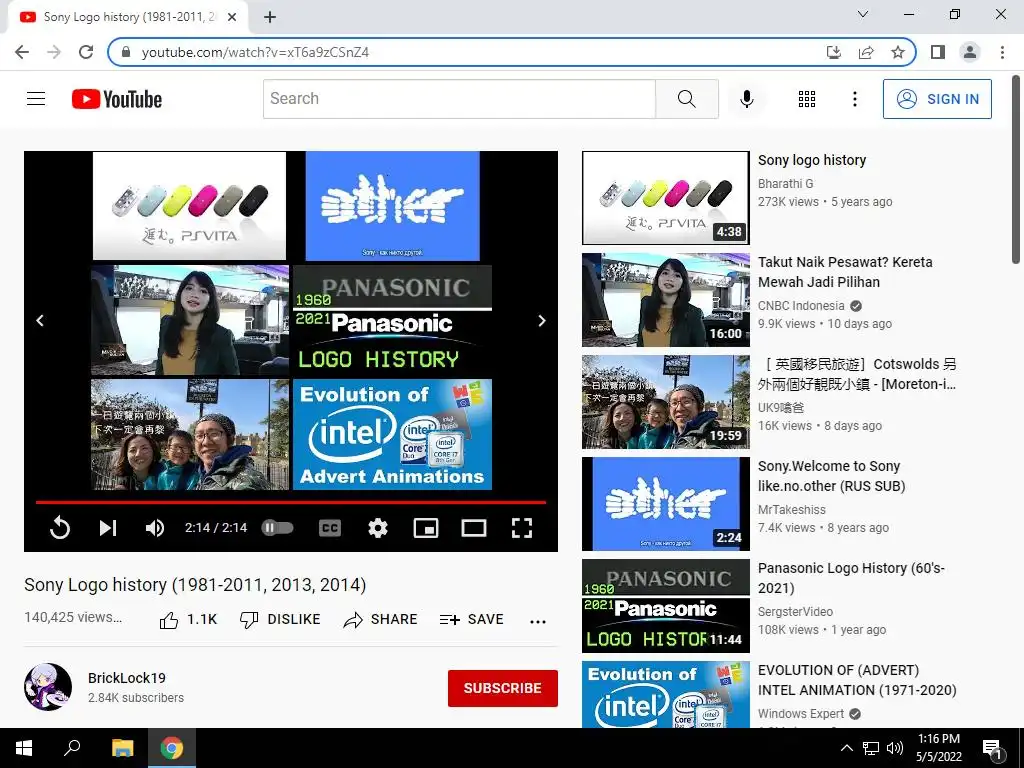This screenshot has width=1024, height=768.
Task: Open "EVOLUTION OF (ADVERT) INTEL ANIMATION" title
Action: click(857, 680)
